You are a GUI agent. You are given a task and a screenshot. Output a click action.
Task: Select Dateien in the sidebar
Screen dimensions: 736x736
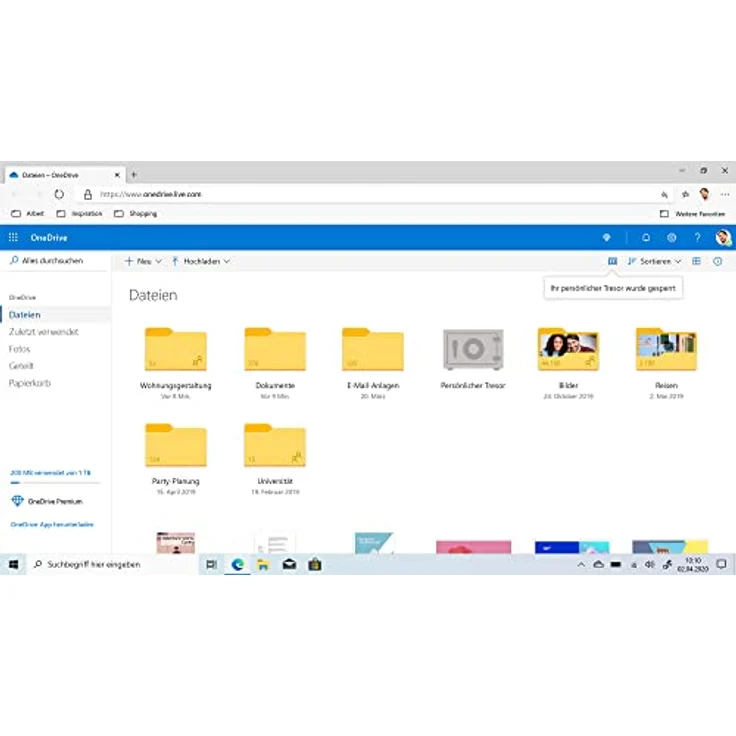[55, 314]
